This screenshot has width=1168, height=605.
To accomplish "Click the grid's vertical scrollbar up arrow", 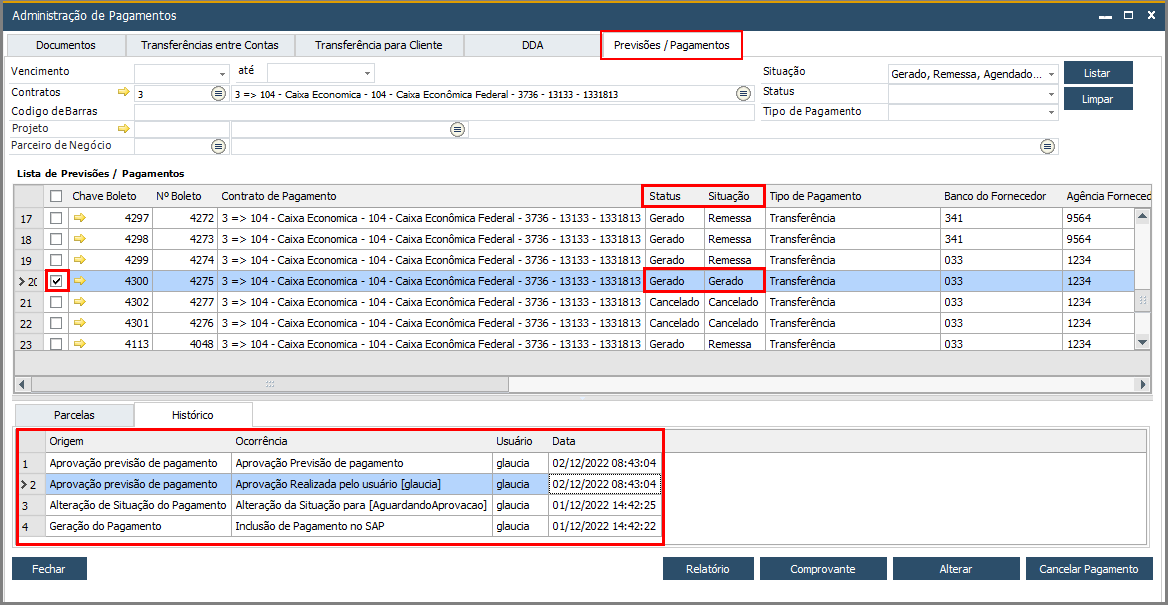I will coord(1143,215).
